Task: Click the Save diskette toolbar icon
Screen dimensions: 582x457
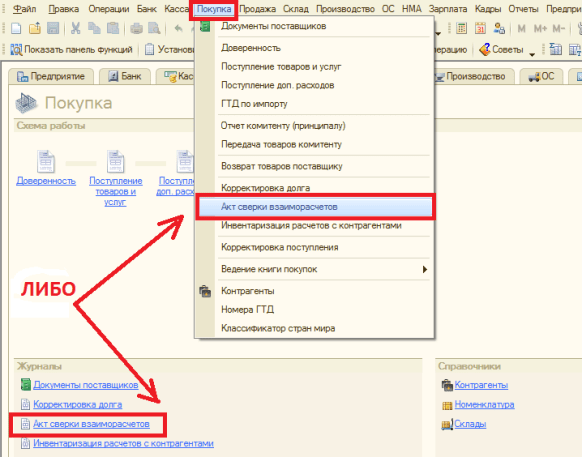Action: 53,28
